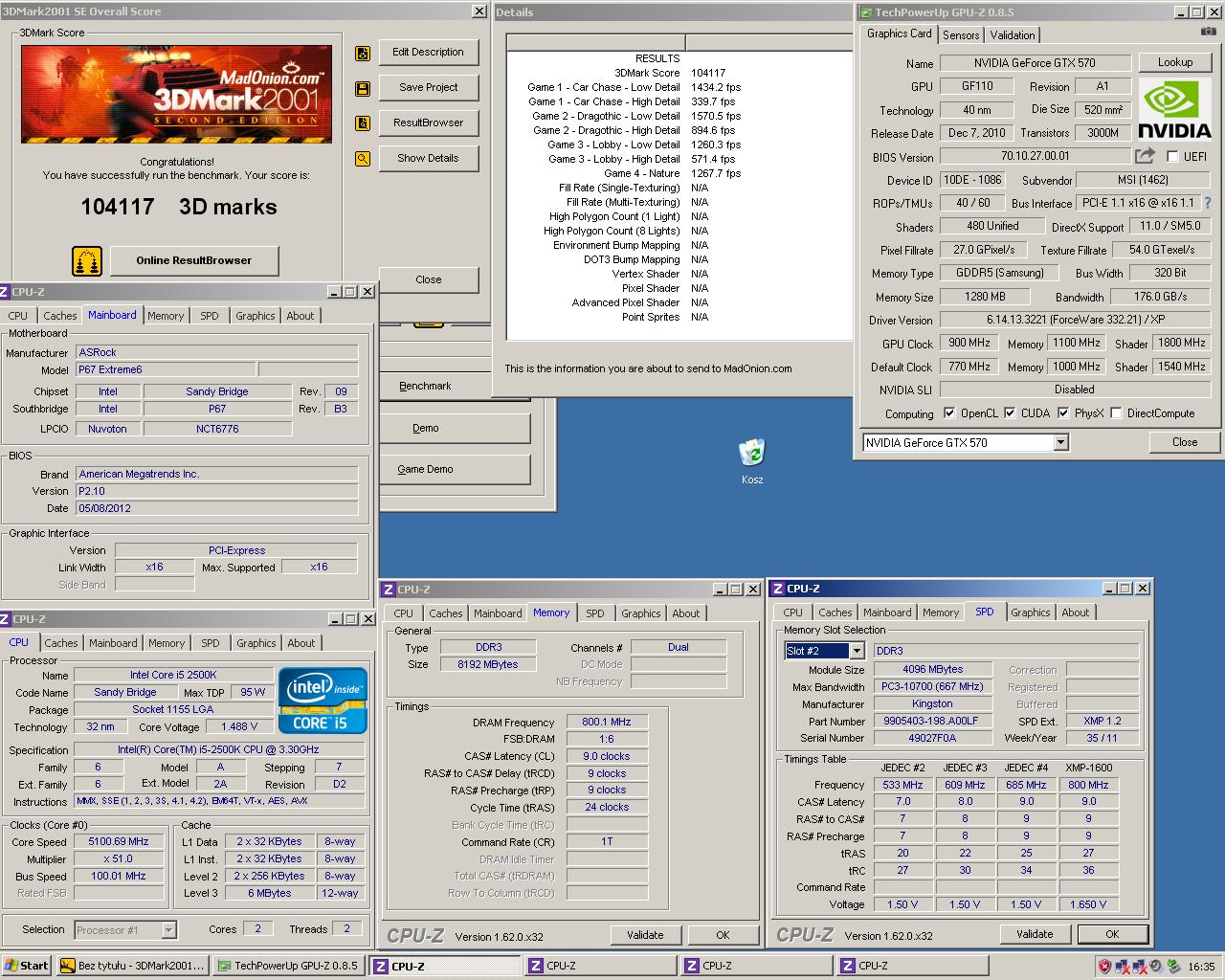Toggle the OpenCL checkbox
Viewport: 1225px width, 980px height.
[949, 413]
